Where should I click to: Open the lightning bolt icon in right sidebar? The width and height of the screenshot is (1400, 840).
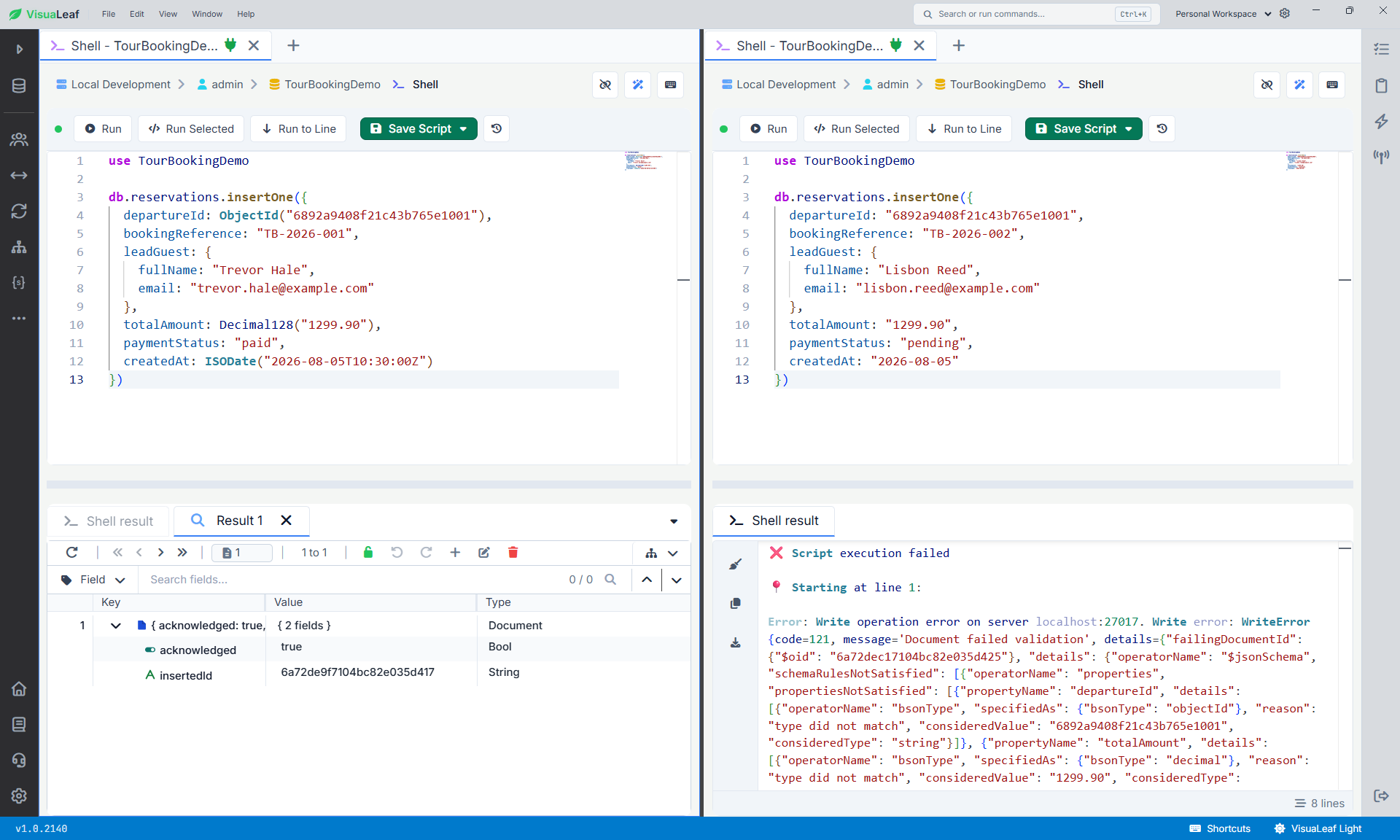[x=1381, y=121]
